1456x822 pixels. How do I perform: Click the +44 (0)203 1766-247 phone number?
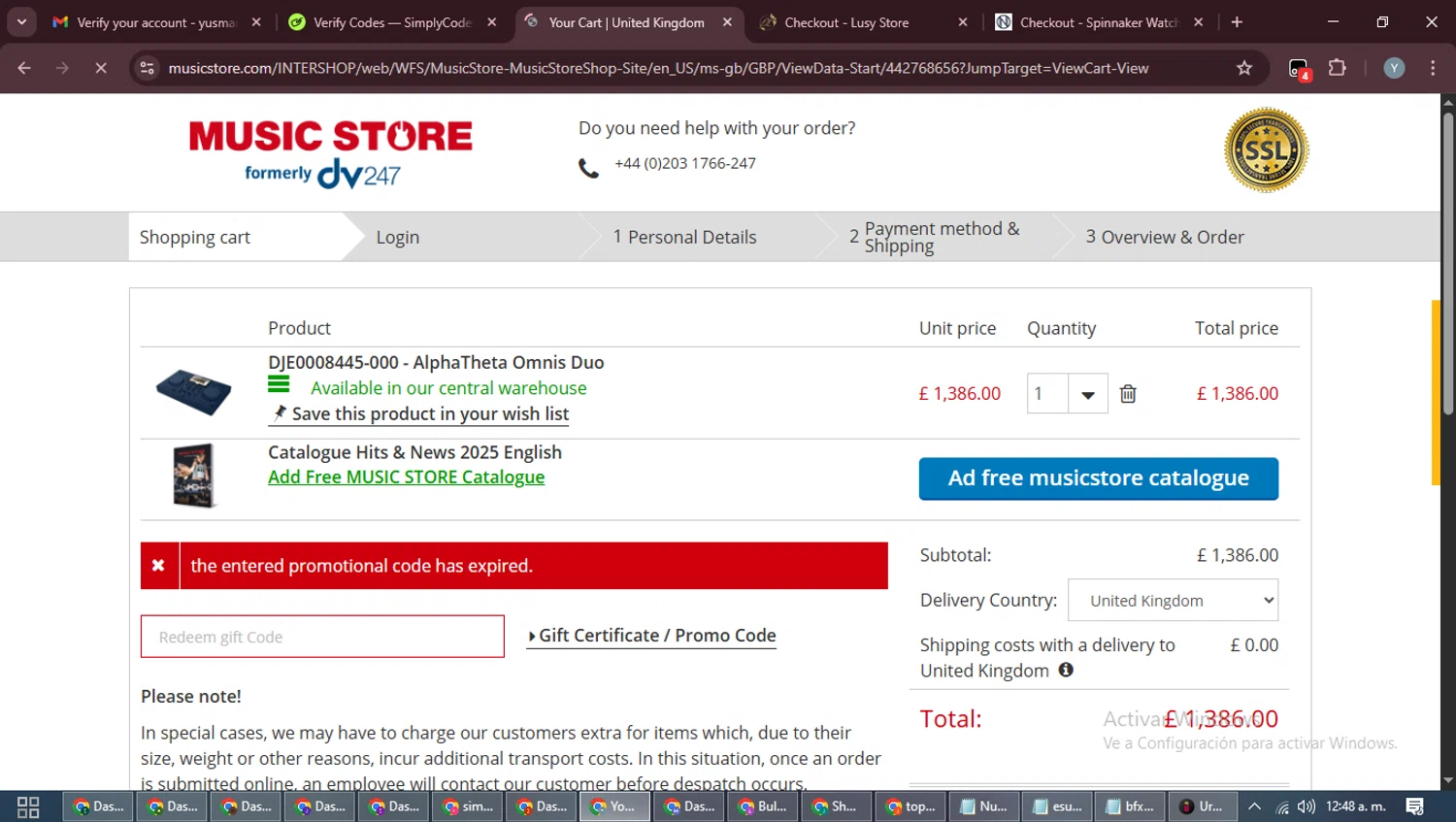click(x=685, y=163)
